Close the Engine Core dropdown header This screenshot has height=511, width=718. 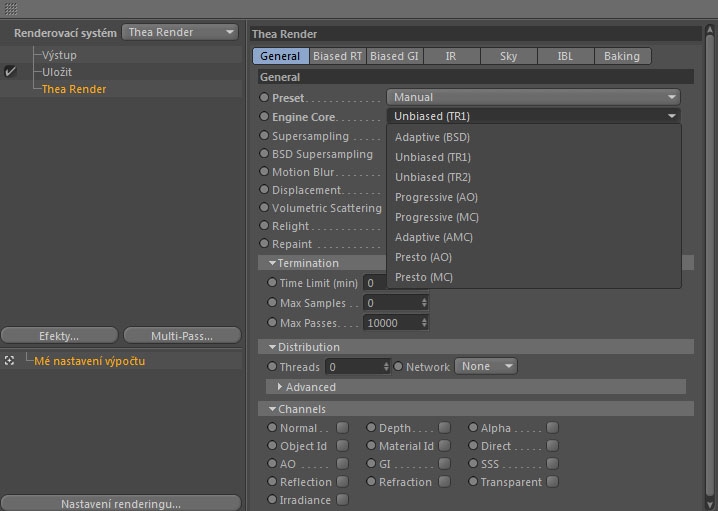(533, 116)
